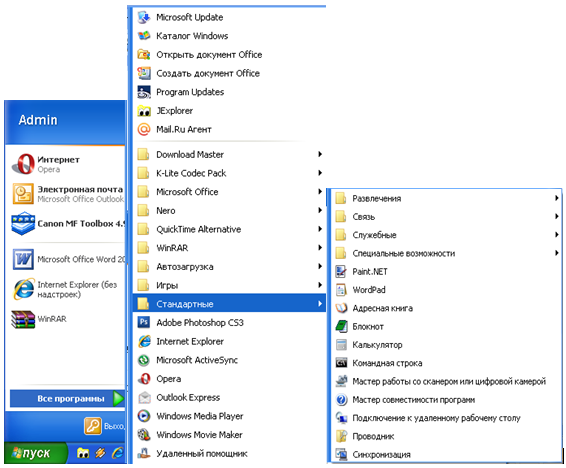Expand QuickTime Alternative submenu arrow
Screen dimensions: 566x468
pos(320,229)
